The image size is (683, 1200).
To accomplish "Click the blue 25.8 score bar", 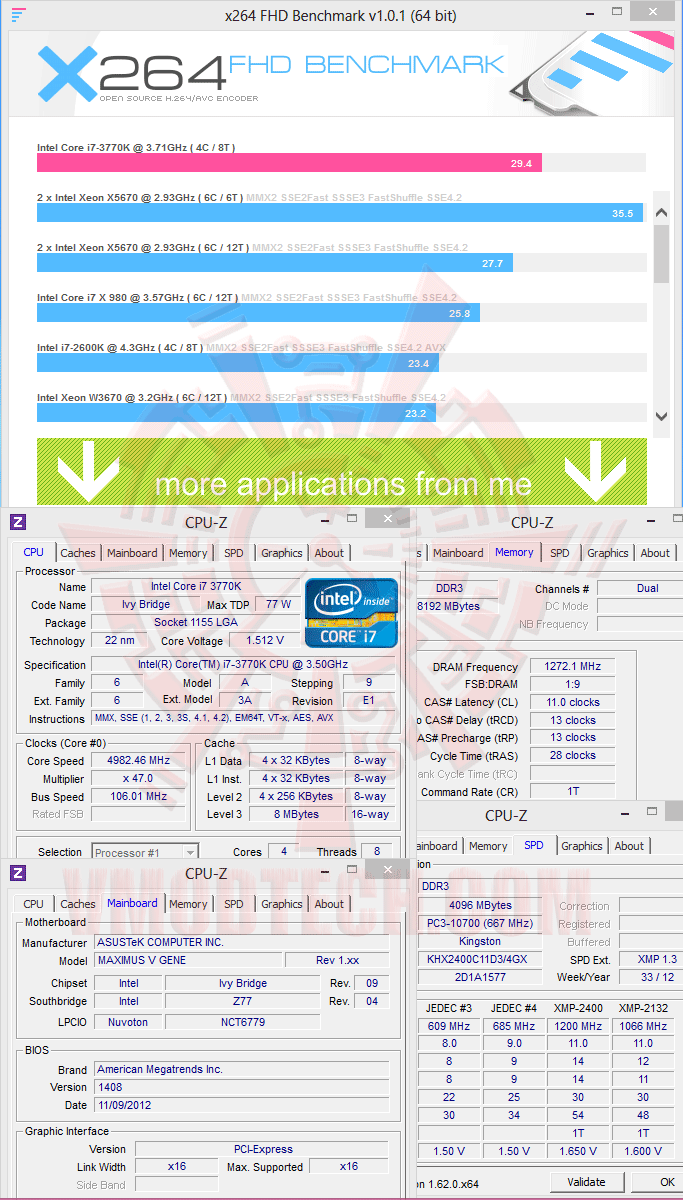I will [x=258, y=313].
